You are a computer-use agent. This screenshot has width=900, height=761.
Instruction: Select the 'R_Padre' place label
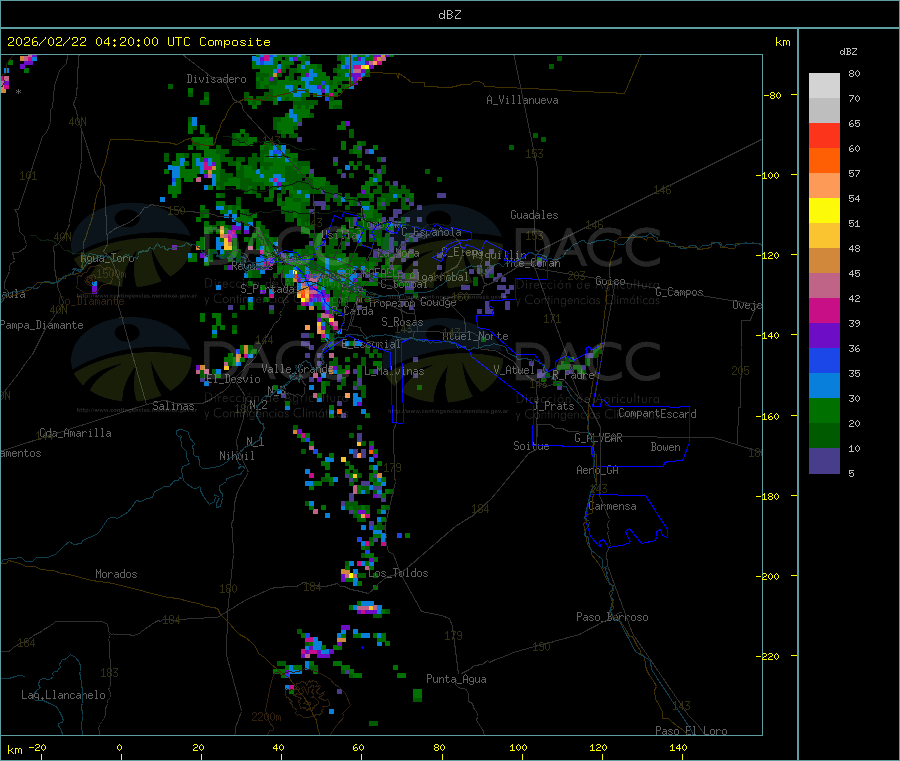click(x=573, y=375)
